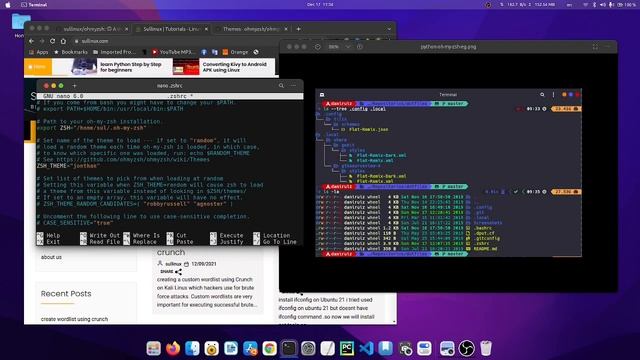640x360 pixels.
Task: Expand the browser tab list chevron
Action: (389, 29)
